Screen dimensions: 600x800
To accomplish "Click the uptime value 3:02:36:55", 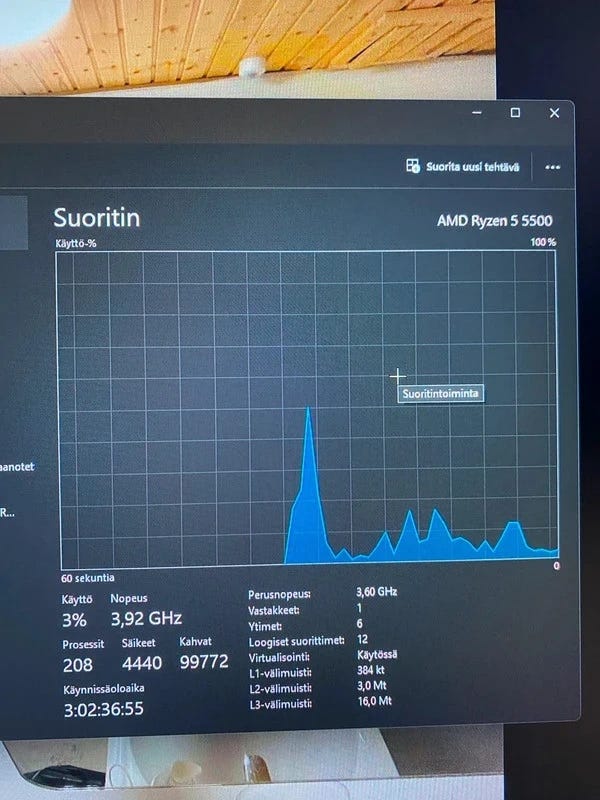I will [x=104, y=709].
